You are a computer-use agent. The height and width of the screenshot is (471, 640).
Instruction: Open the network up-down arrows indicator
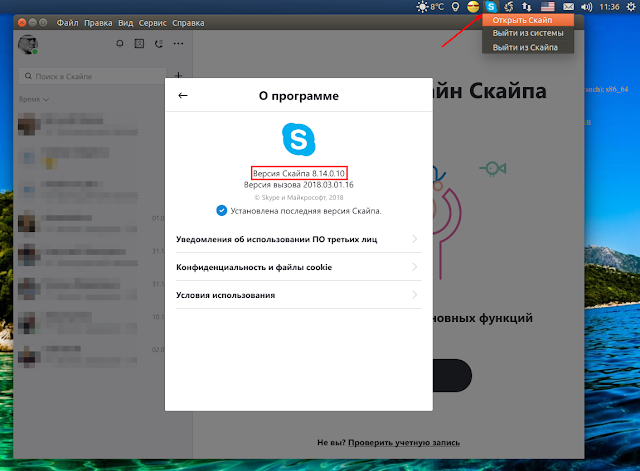point(527,7)
